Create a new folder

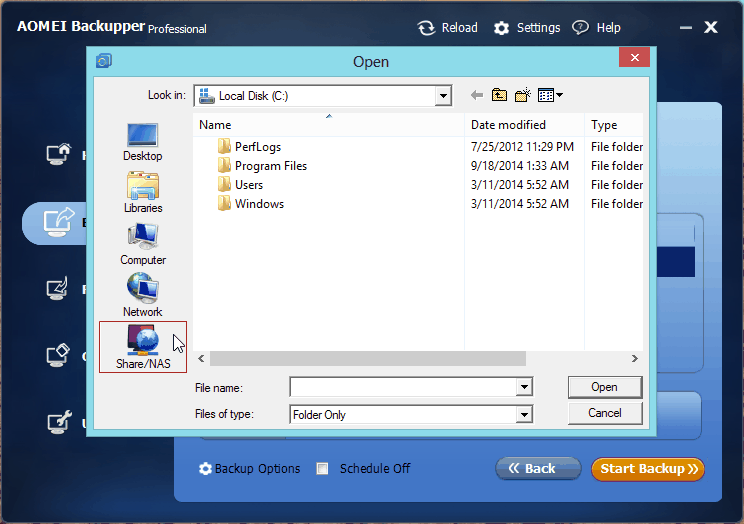coord(522,95)
